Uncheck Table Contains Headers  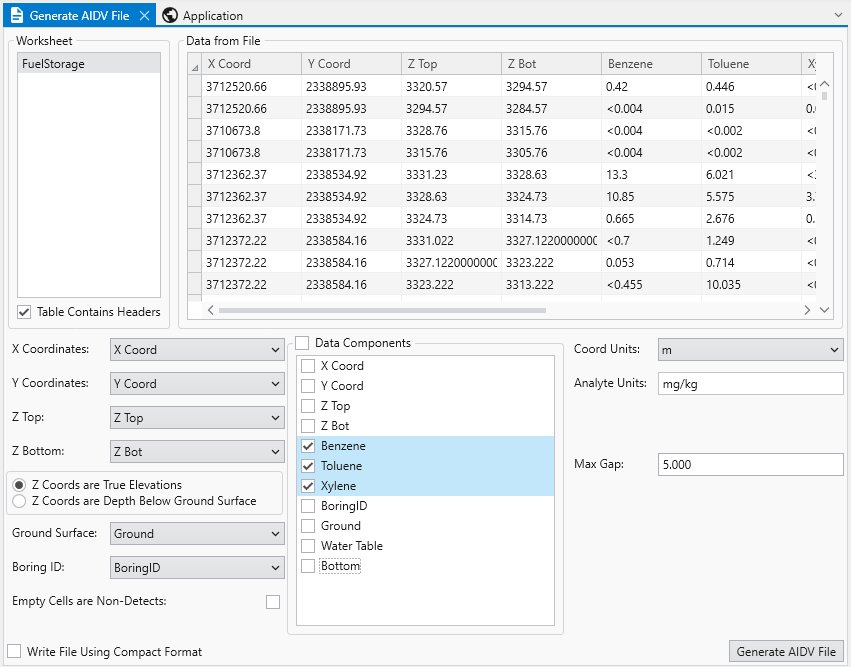24,312
